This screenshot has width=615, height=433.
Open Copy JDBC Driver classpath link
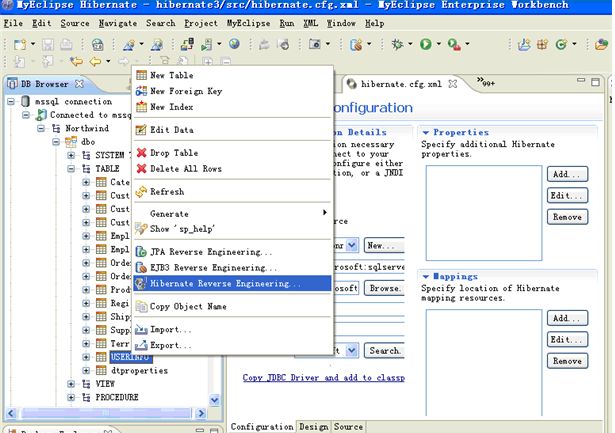(324, 378)
